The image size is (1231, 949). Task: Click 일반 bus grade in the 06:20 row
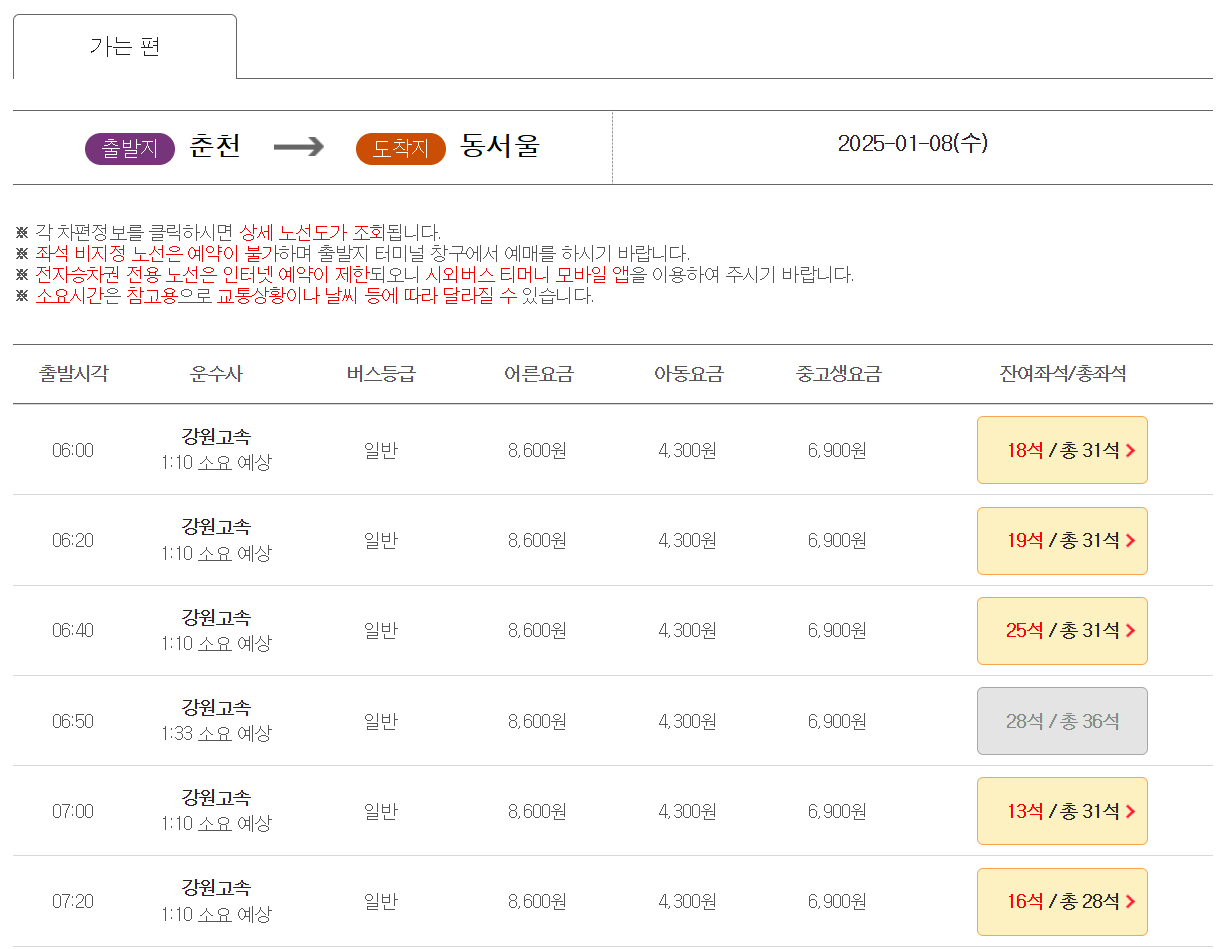(x=381, y=541)
